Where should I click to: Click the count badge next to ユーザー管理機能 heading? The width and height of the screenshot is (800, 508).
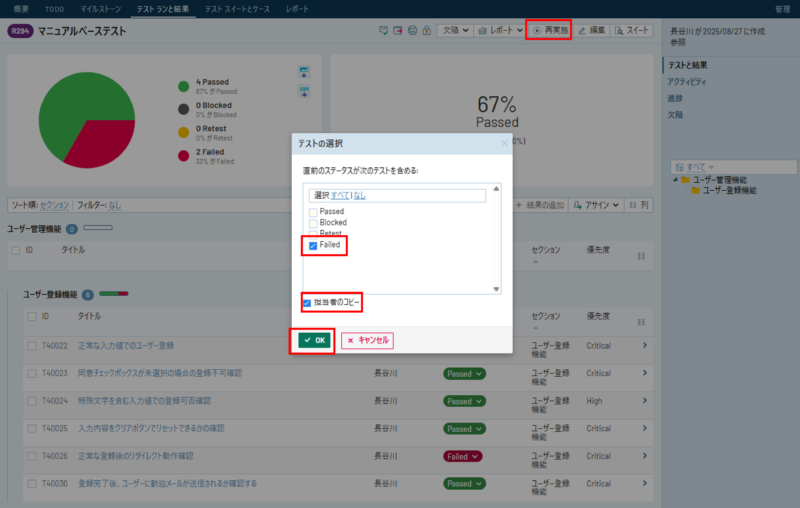72,229
